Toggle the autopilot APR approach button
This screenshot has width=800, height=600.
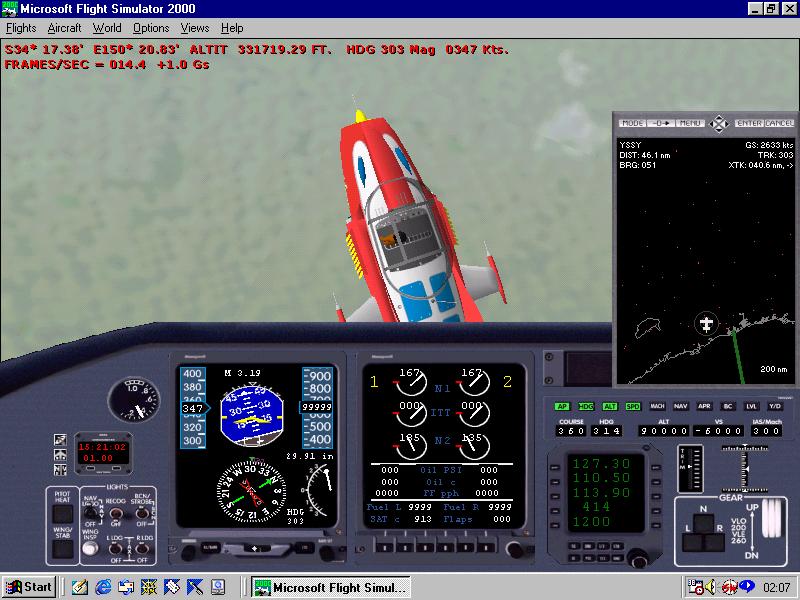pos(704,407)
